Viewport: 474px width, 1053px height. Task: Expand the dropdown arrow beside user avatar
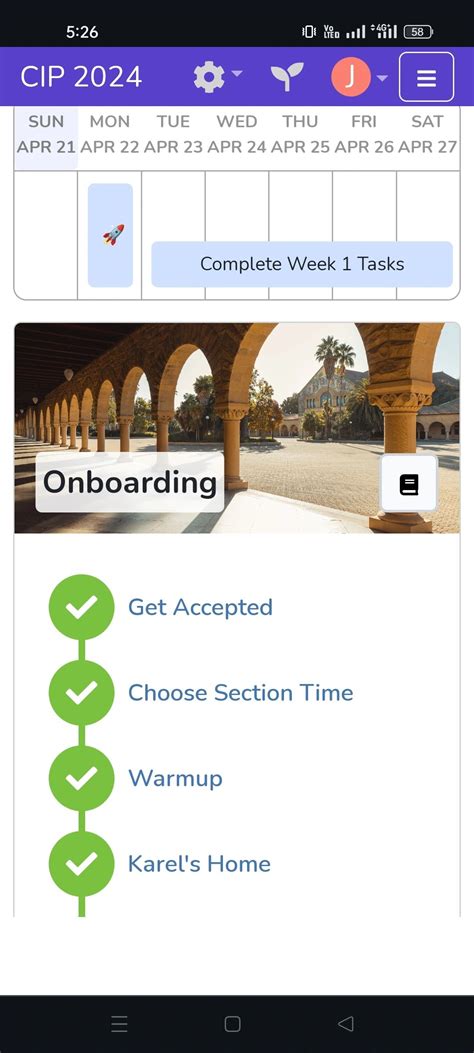(382, 78)
